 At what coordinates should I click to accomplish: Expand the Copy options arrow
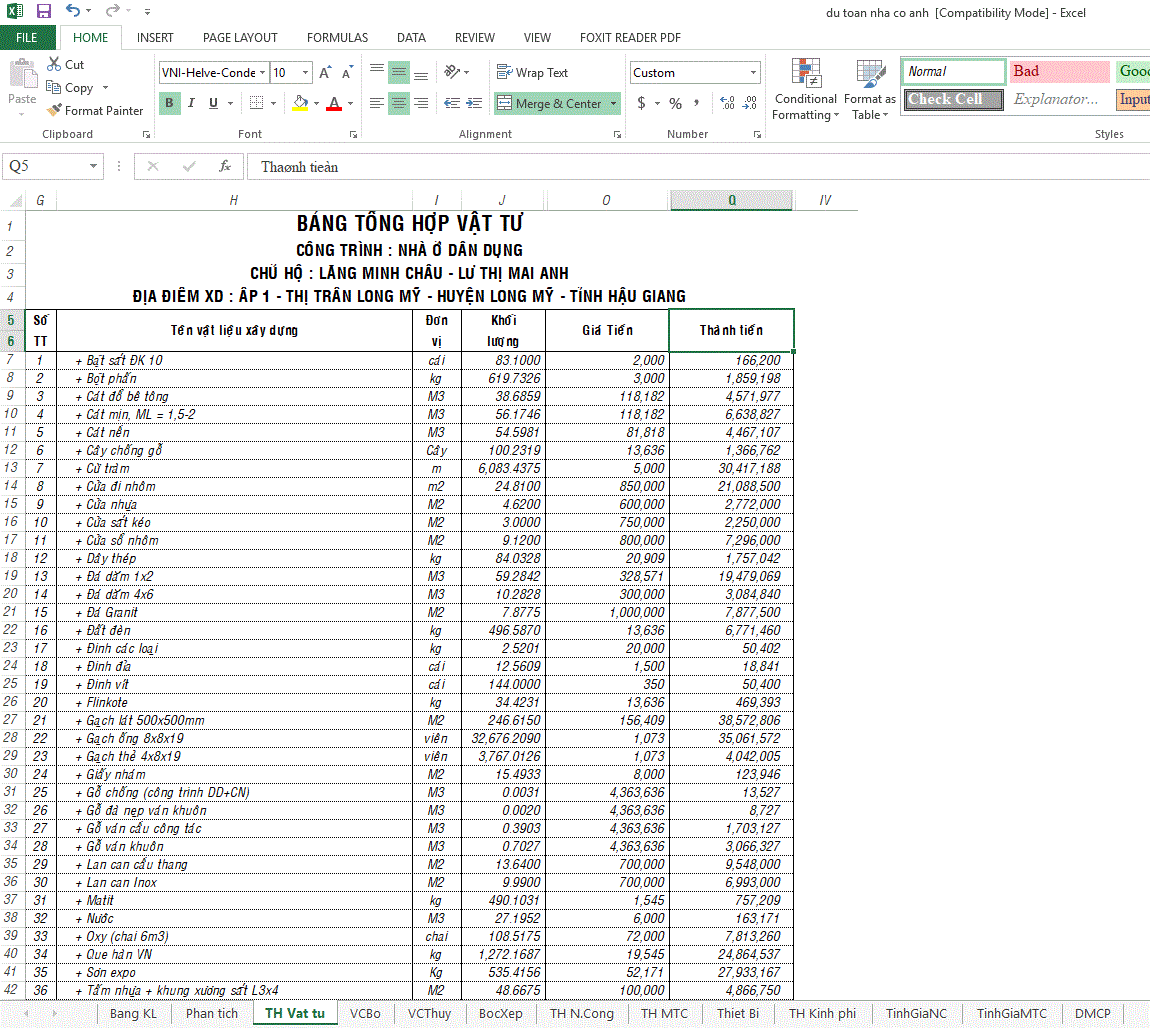coord(106,88)
